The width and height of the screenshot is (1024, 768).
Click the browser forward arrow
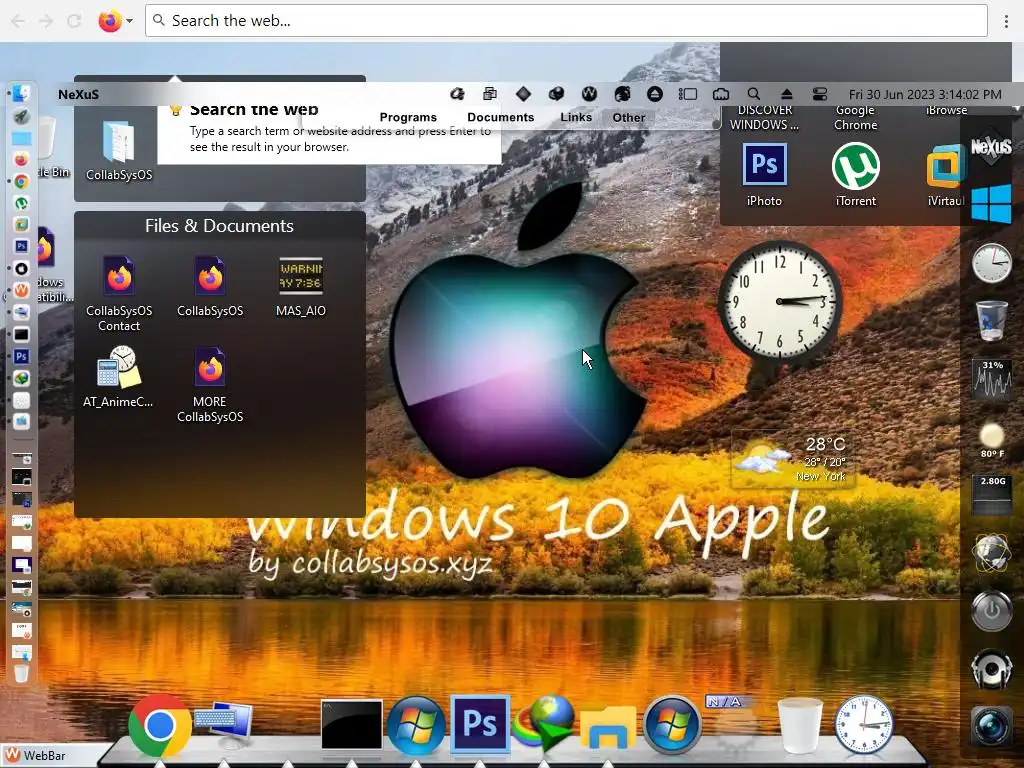pos(46,21)
